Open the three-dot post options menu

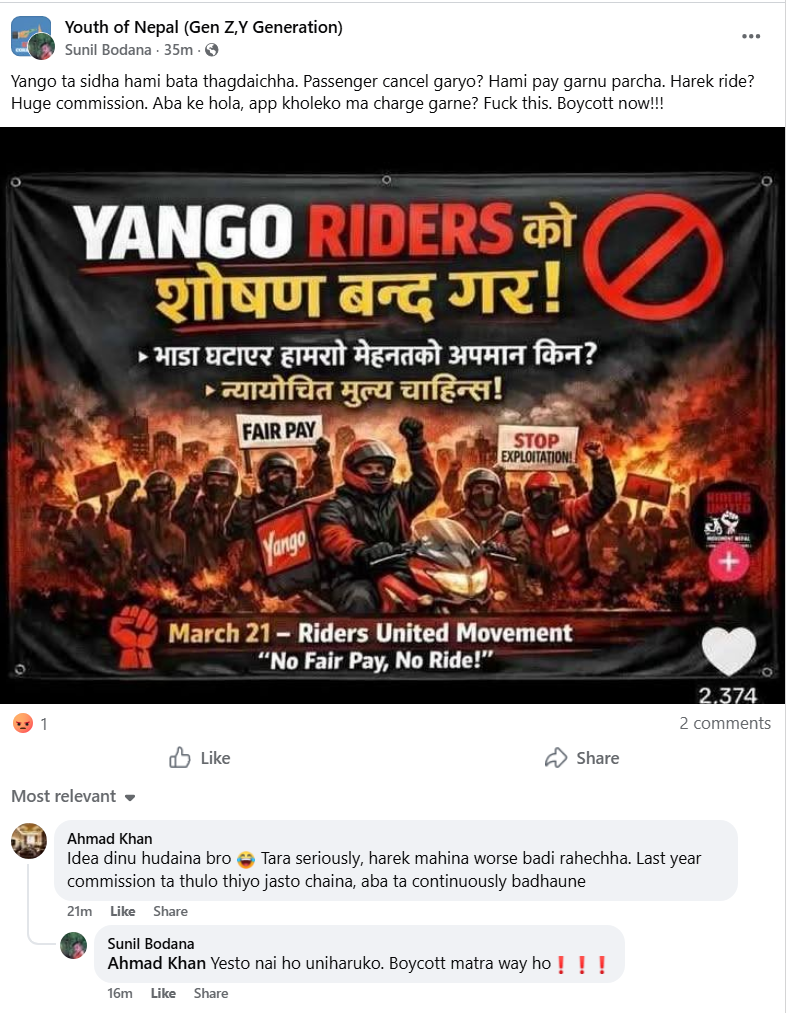pyautogui.click(x=750, y=36)
